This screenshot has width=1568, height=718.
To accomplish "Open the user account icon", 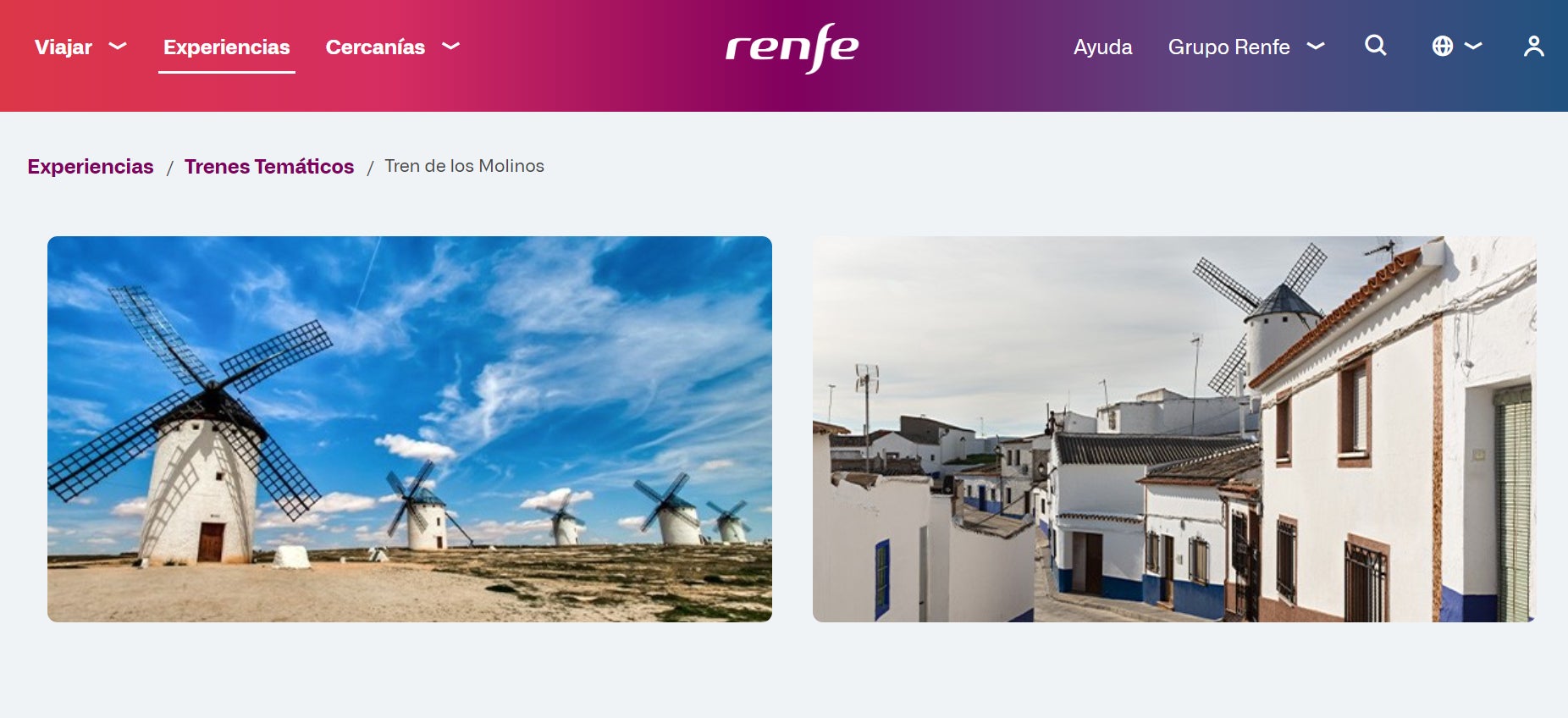I will [x=1534, y=47].
